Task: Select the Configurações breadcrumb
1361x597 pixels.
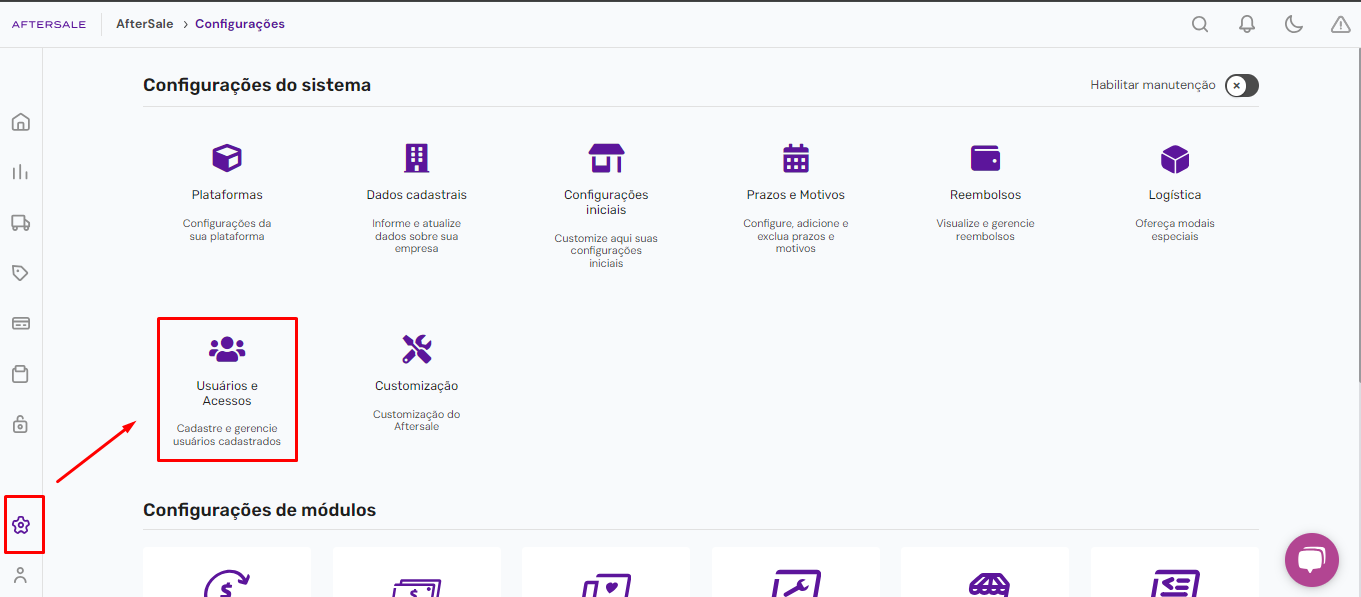Action: click(x=240, y=24)
